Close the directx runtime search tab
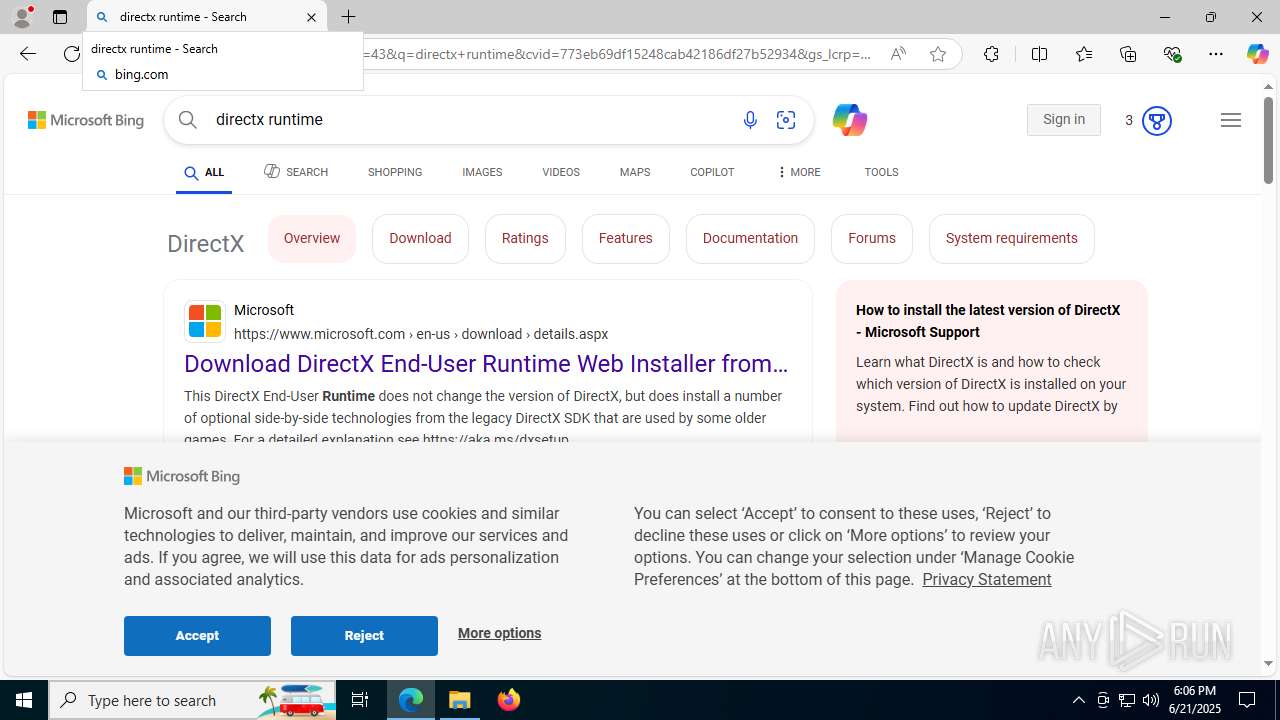Image resolution: width=1280 pixels, height=720 pixels. pos(311,17)
